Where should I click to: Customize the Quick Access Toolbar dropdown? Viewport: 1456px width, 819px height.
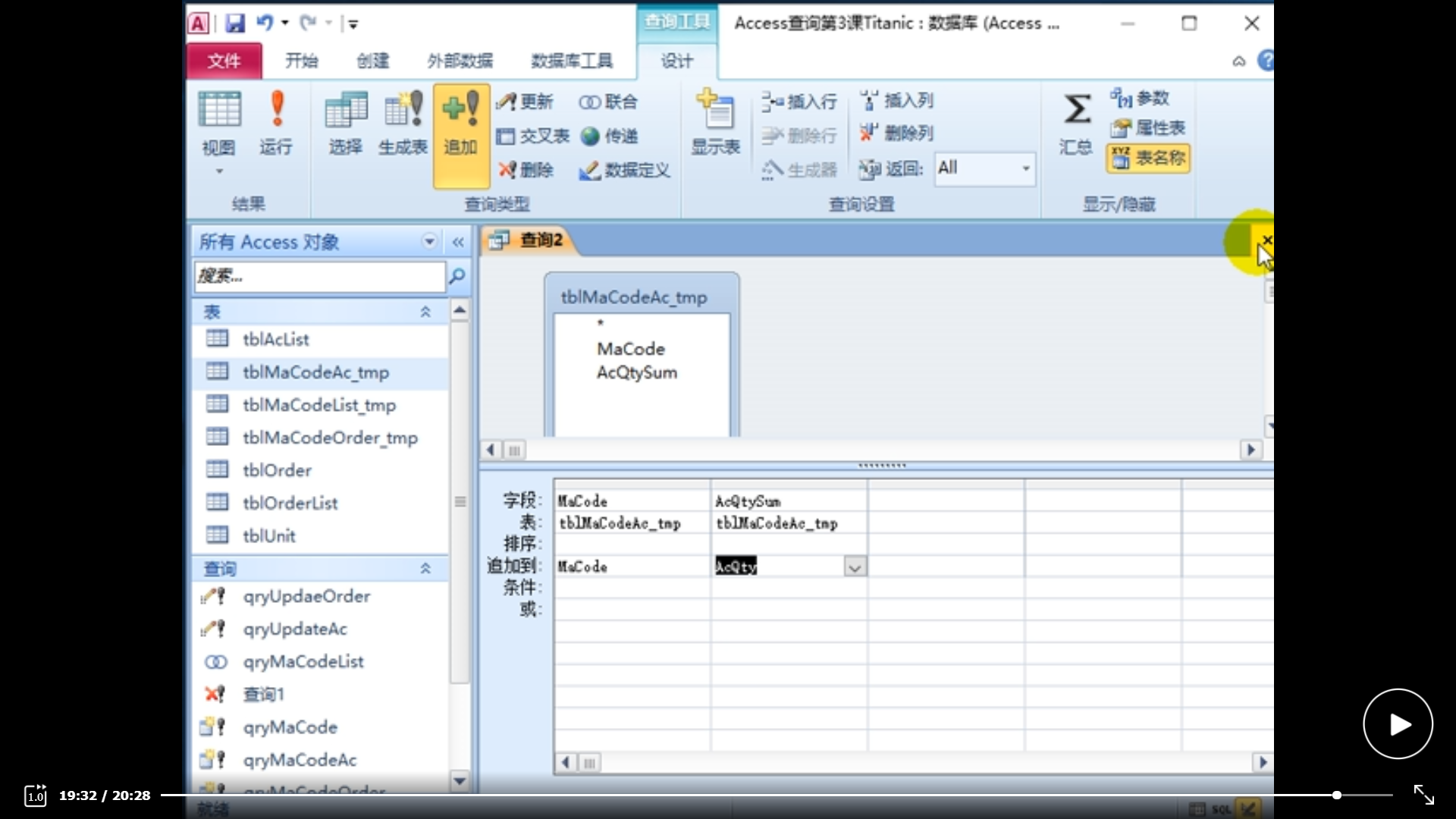pyautogui.click(x=353, y=24)
